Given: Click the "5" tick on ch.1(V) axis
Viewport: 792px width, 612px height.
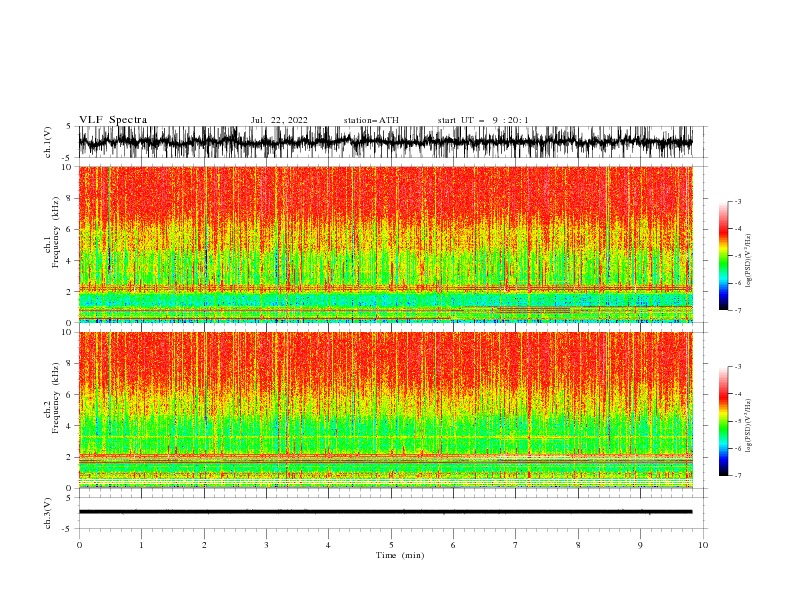Looking at the screenshot, I should pos(70,126).
